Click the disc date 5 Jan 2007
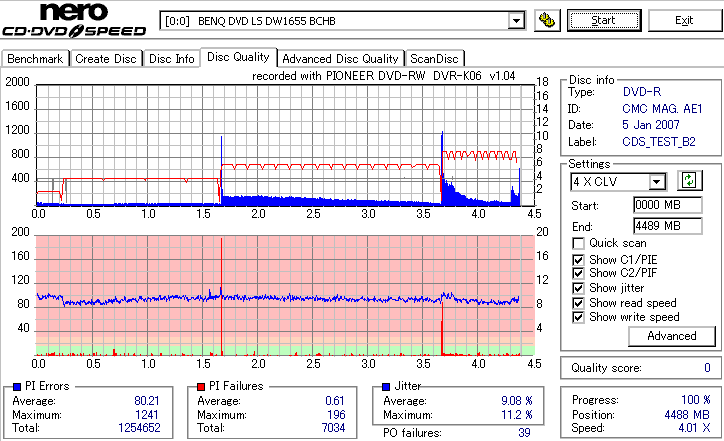Screen dimensions: 724x441 pyautogui.click(x=651, y=125)
